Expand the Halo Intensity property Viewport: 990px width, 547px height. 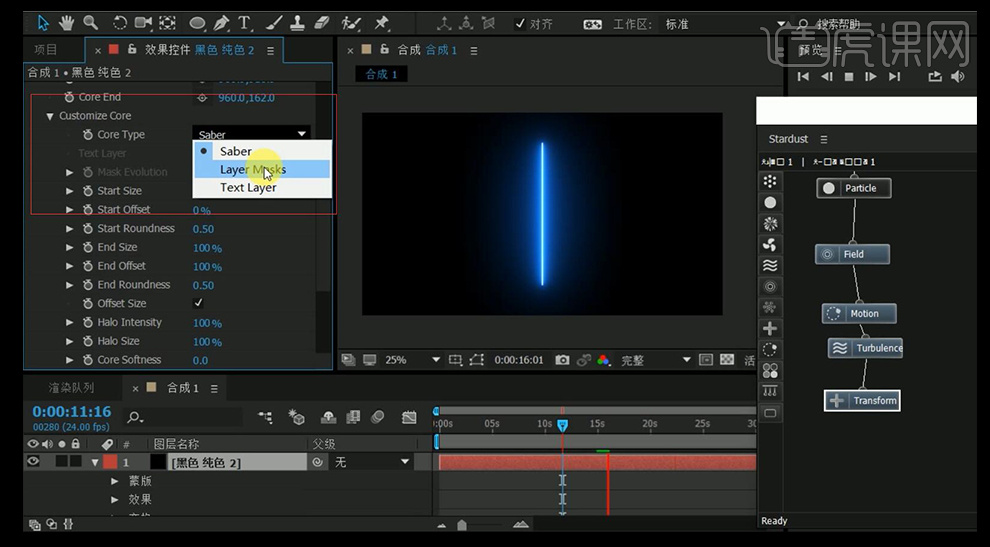point(70,323)
